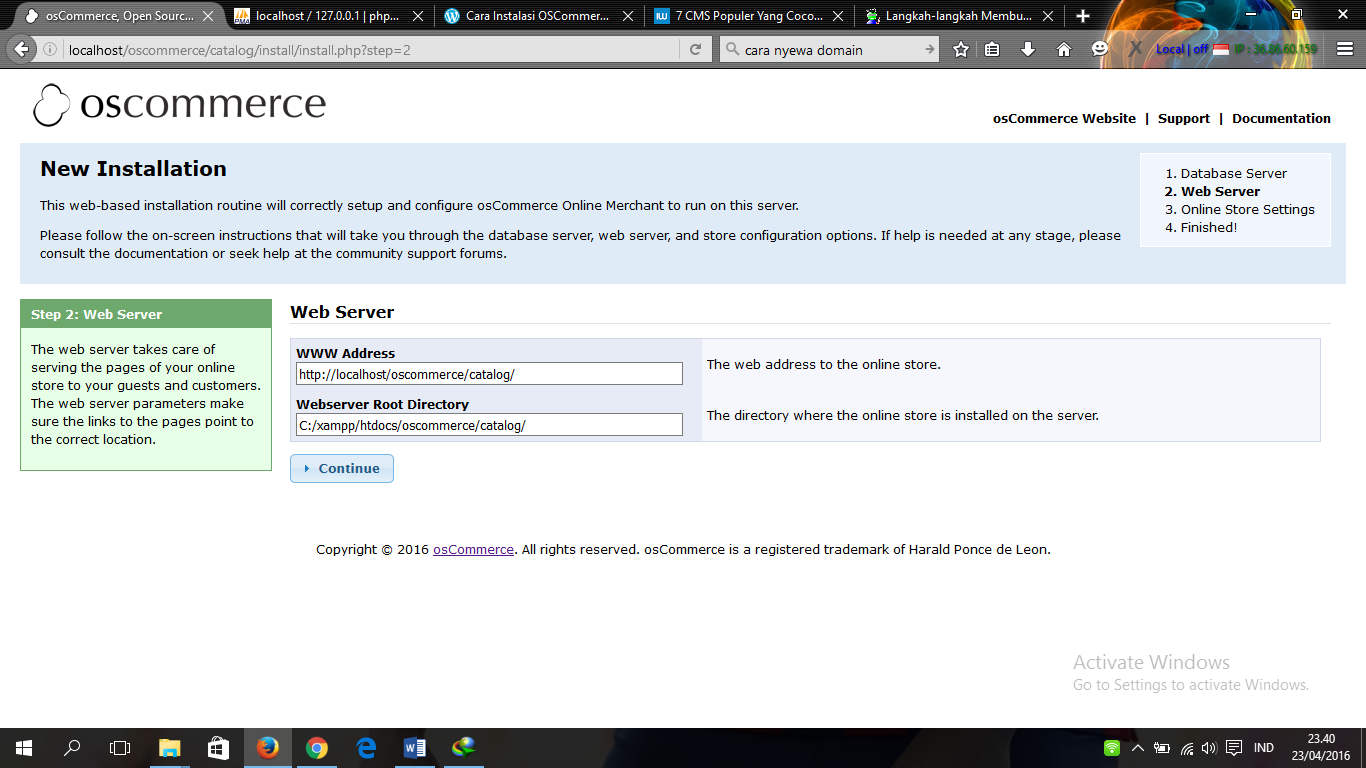The height and width of the screenshot is (768, 1366).
Task: Focus the WWW Address input field
Action: [490, 374]
